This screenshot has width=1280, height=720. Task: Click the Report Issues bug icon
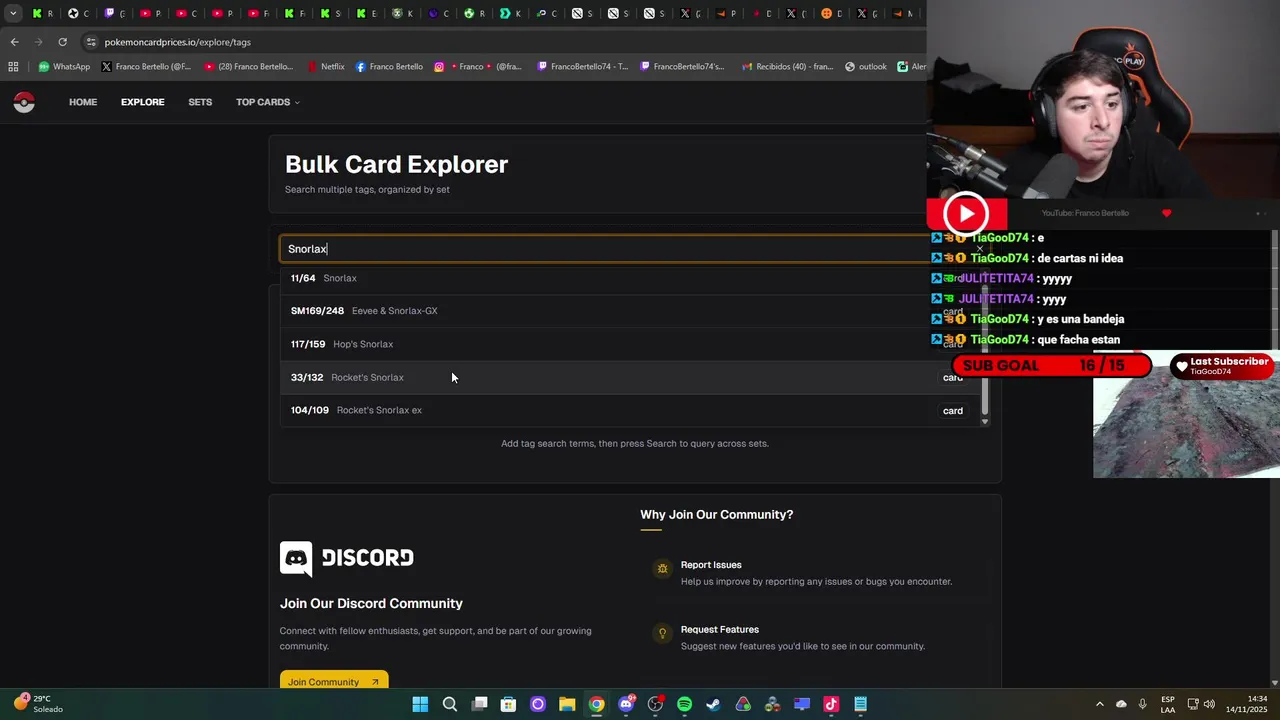coord(662,568)
